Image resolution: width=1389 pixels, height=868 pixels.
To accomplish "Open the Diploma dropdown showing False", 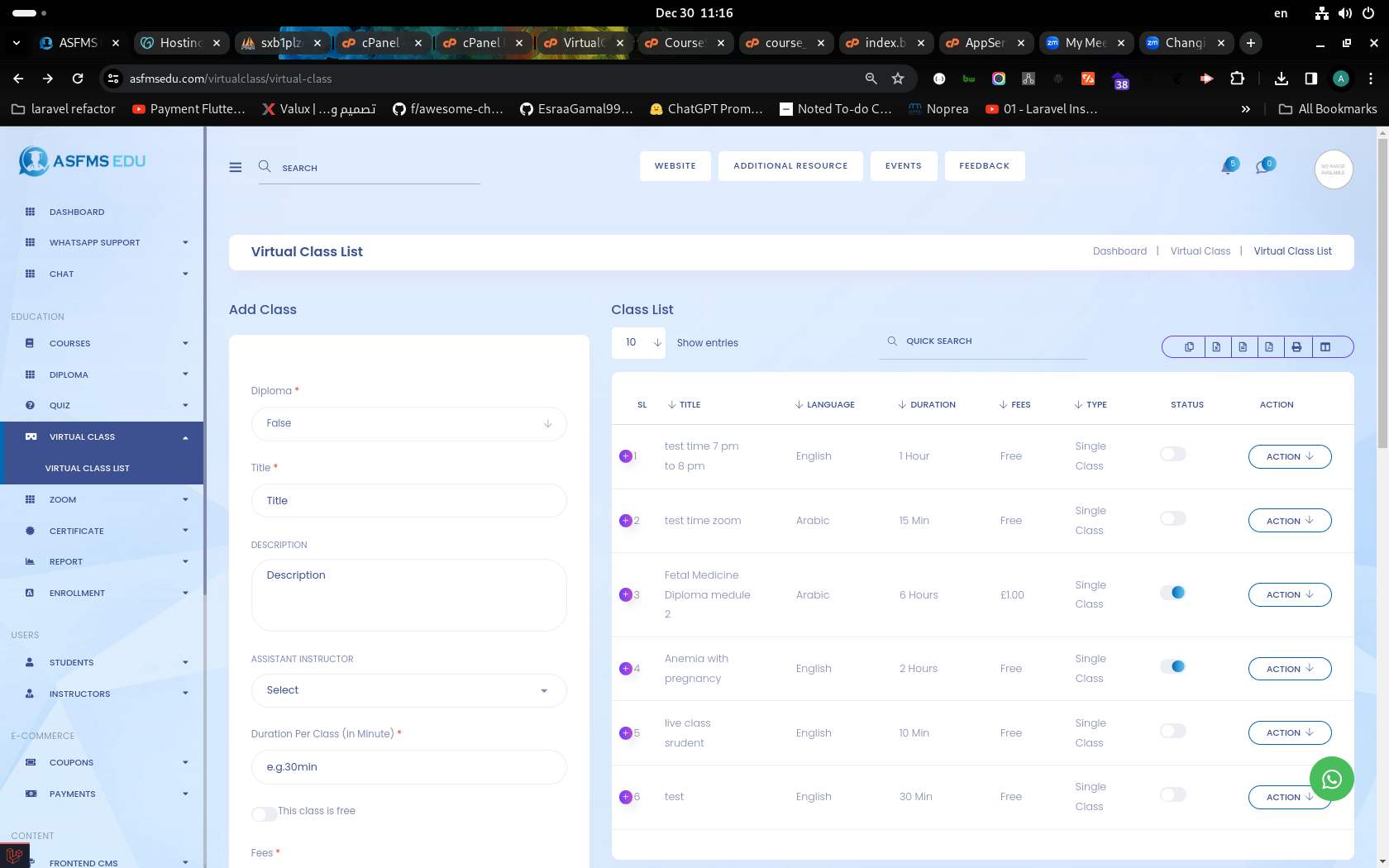I will pos(408,423).
